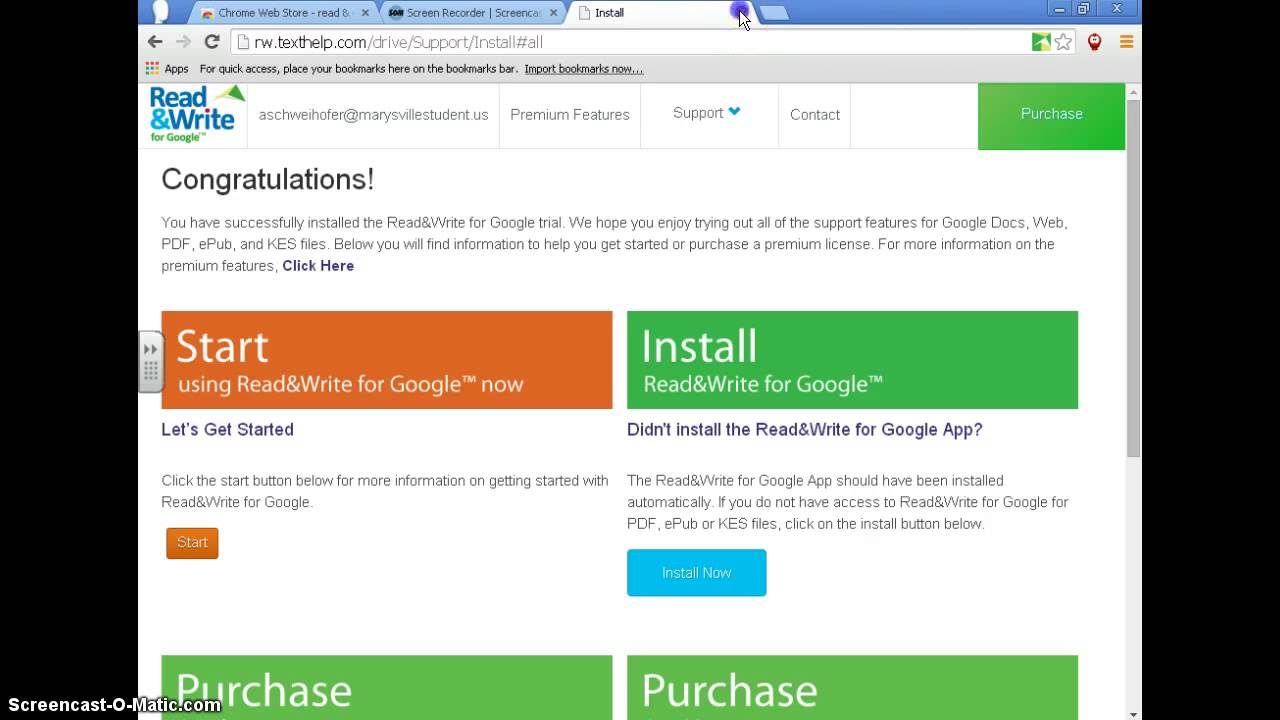Click the blue Install Now button
This screenshot has width=1280, height=720.
point(697,573)
